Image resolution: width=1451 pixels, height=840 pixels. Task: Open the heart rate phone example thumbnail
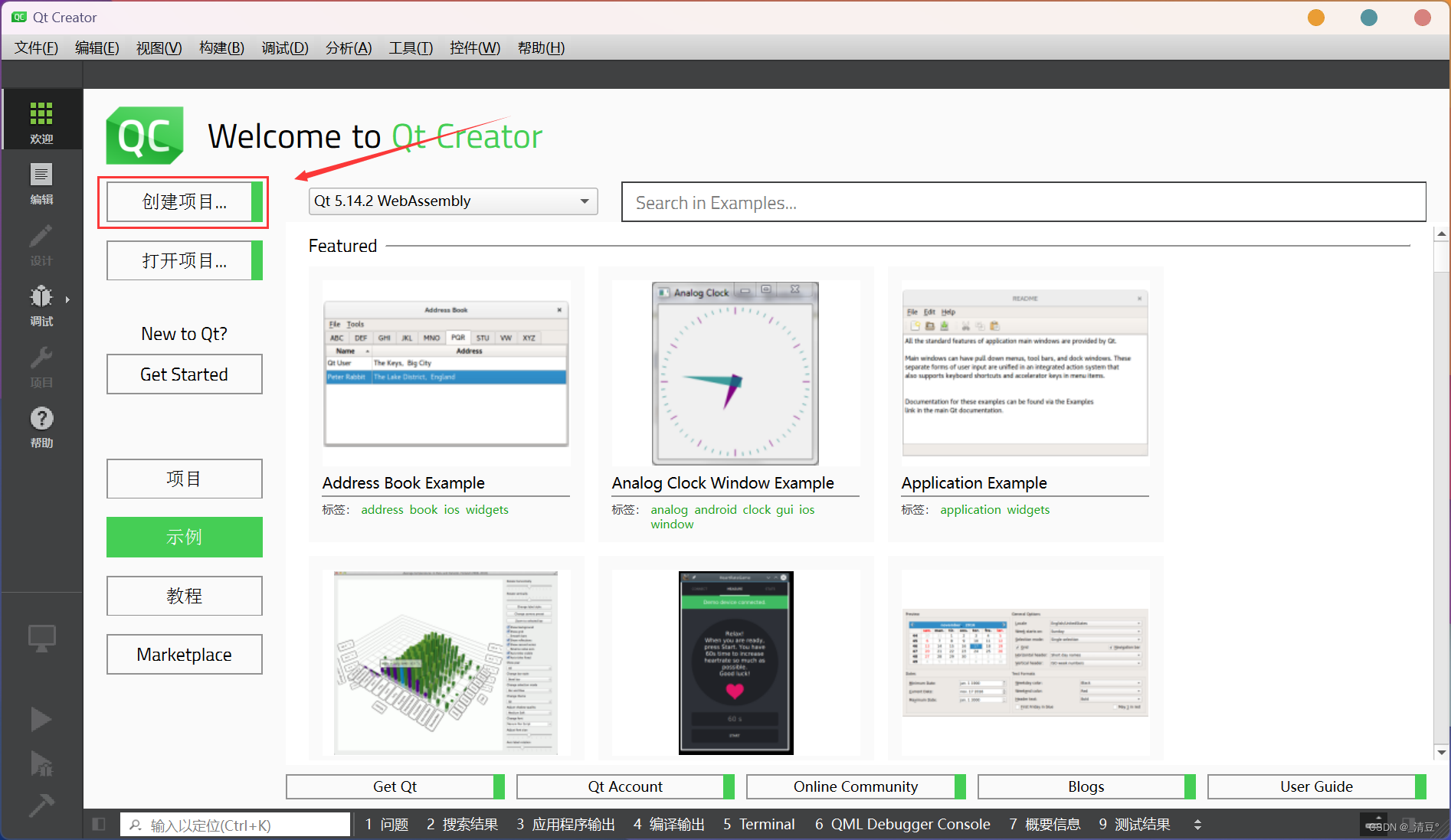[735, 663]
